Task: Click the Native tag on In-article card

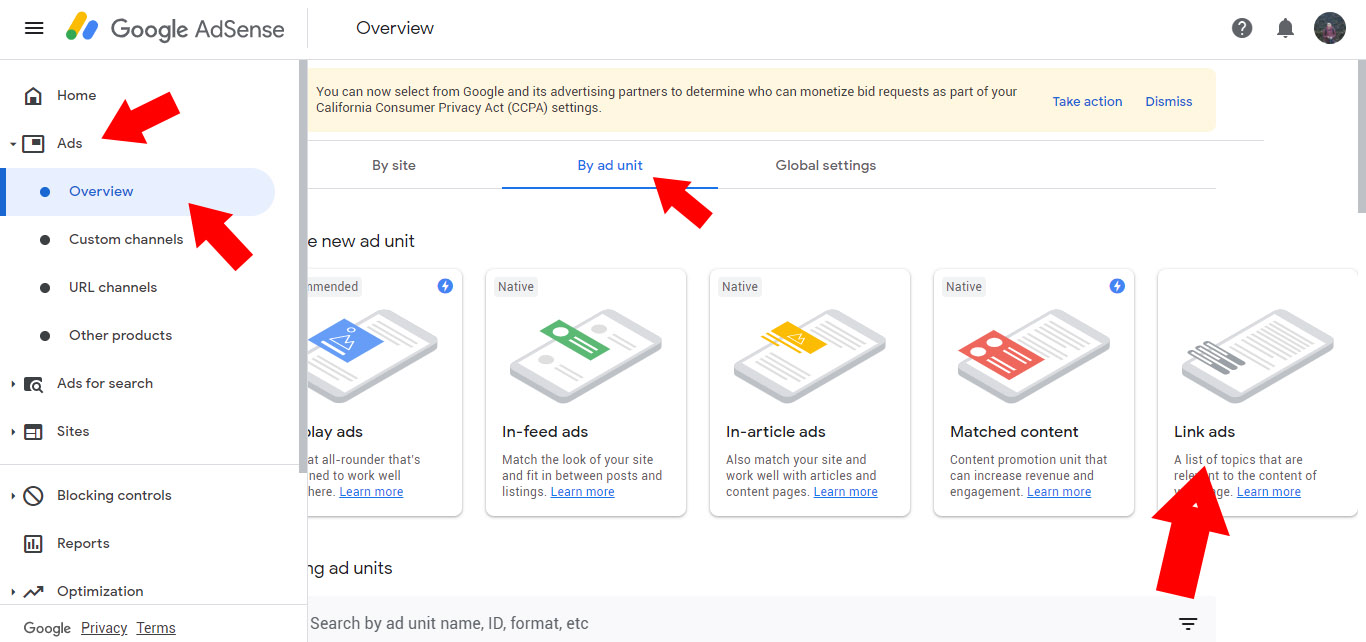Action: pos(740,287)
